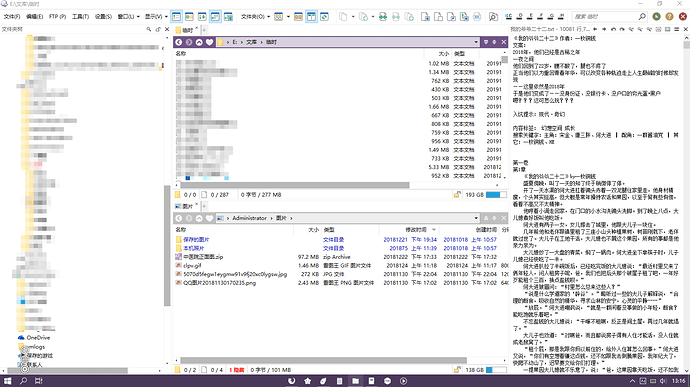Click the green refresh toolbar icon
Screen dimensions: 690x387
click(x=324, y=17)
